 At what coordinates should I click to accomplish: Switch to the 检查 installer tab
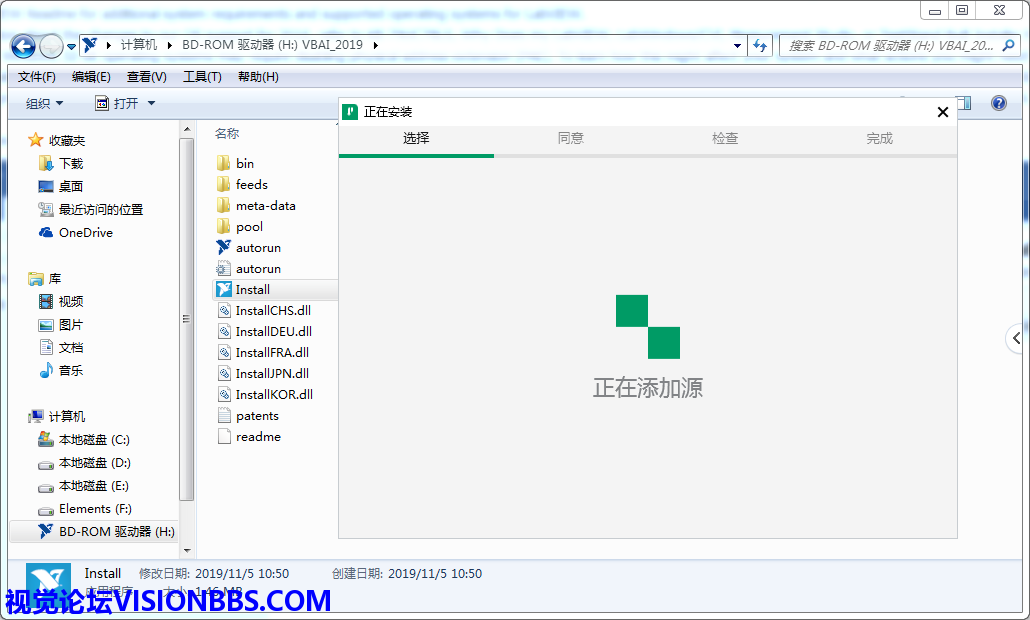click(x=725, y=138)
